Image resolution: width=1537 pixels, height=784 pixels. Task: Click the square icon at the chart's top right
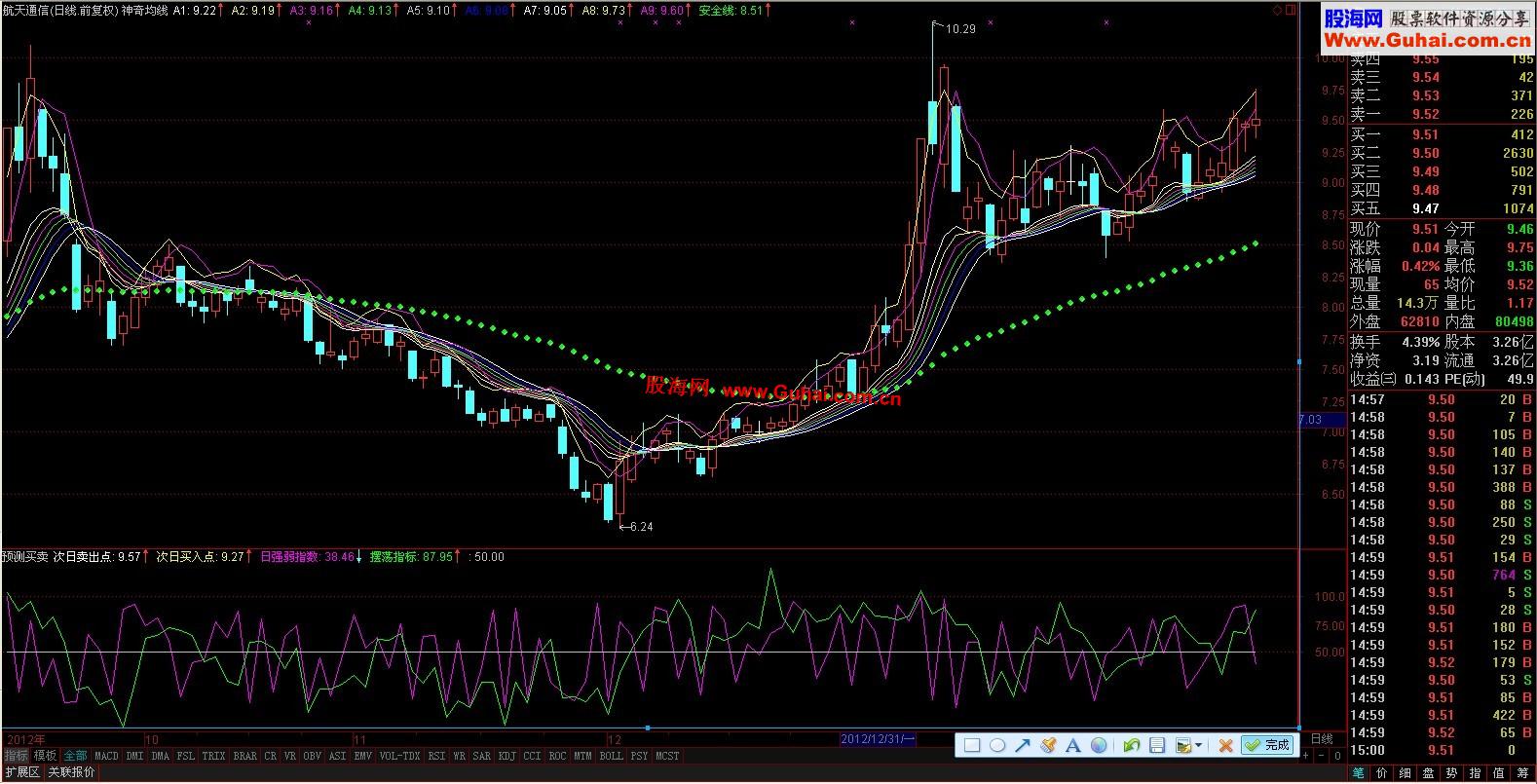(1292, 10)
